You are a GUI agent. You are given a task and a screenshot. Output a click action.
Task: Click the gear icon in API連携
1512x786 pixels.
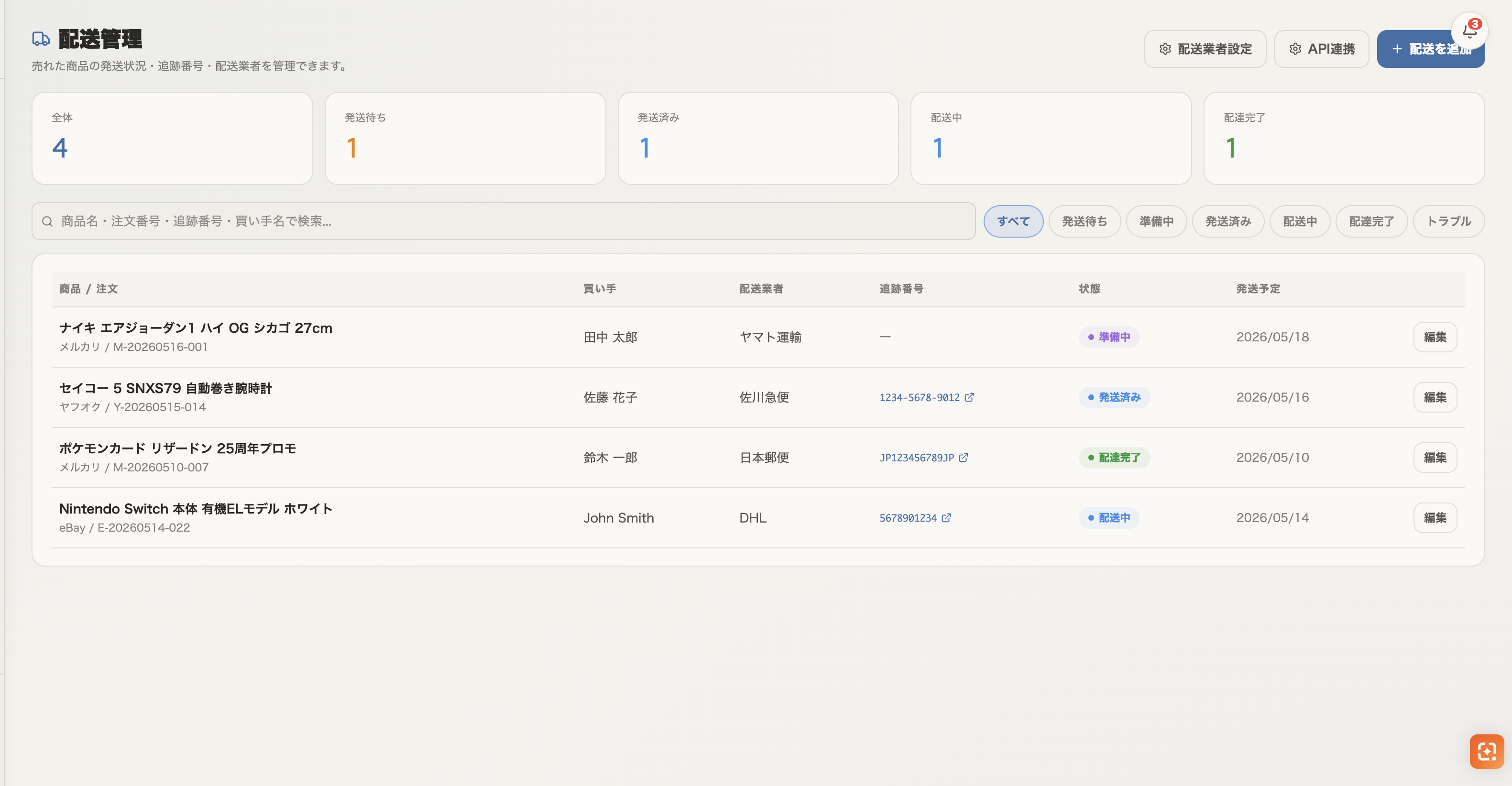point(1295,49)
